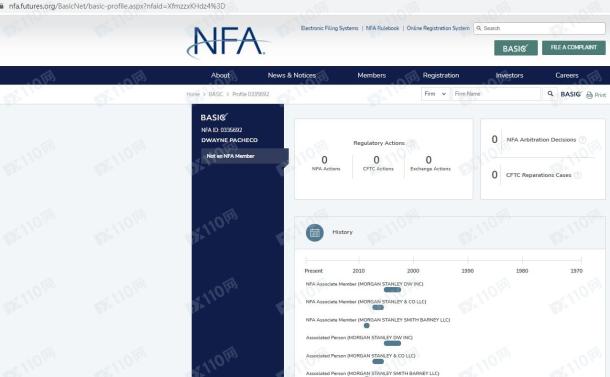Click timeline bar for Associated Person Morgan Stanley DW Inc

[392, 343]
